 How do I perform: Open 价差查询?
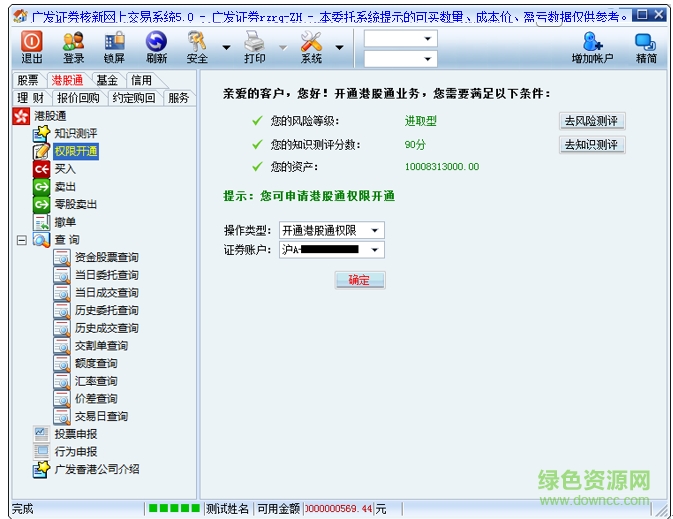[x=96, y=398]
